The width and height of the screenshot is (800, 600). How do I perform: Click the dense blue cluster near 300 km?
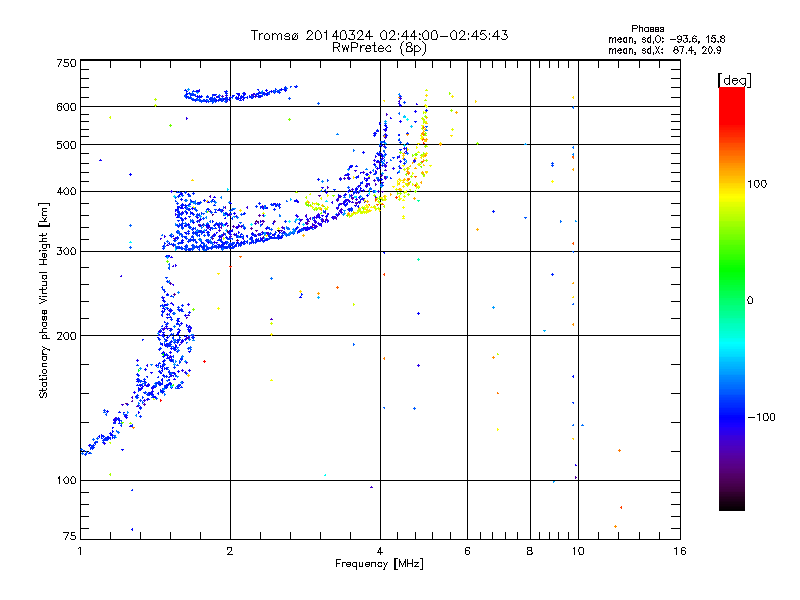point(202,224)
